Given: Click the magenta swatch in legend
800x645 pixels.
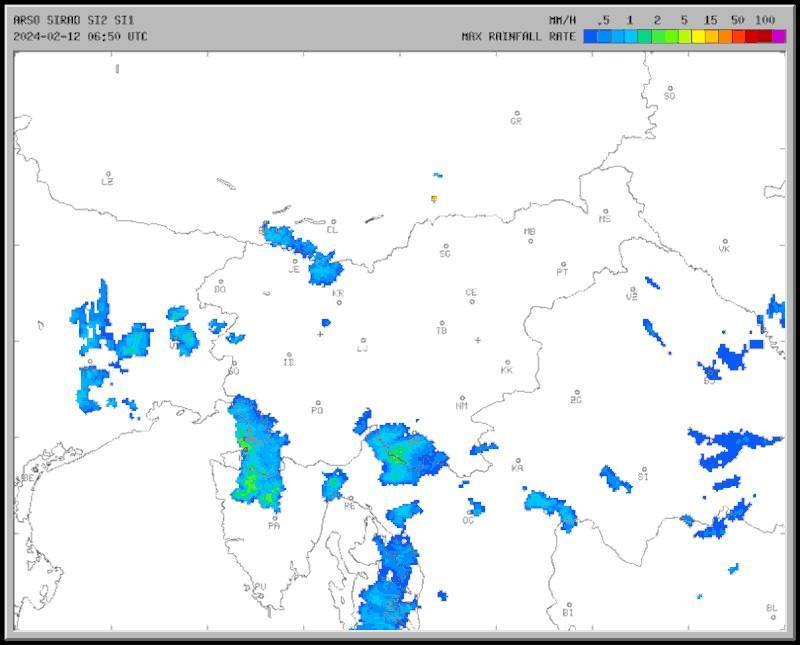Looking at the screenshot, I should click(x=779, y=36).
